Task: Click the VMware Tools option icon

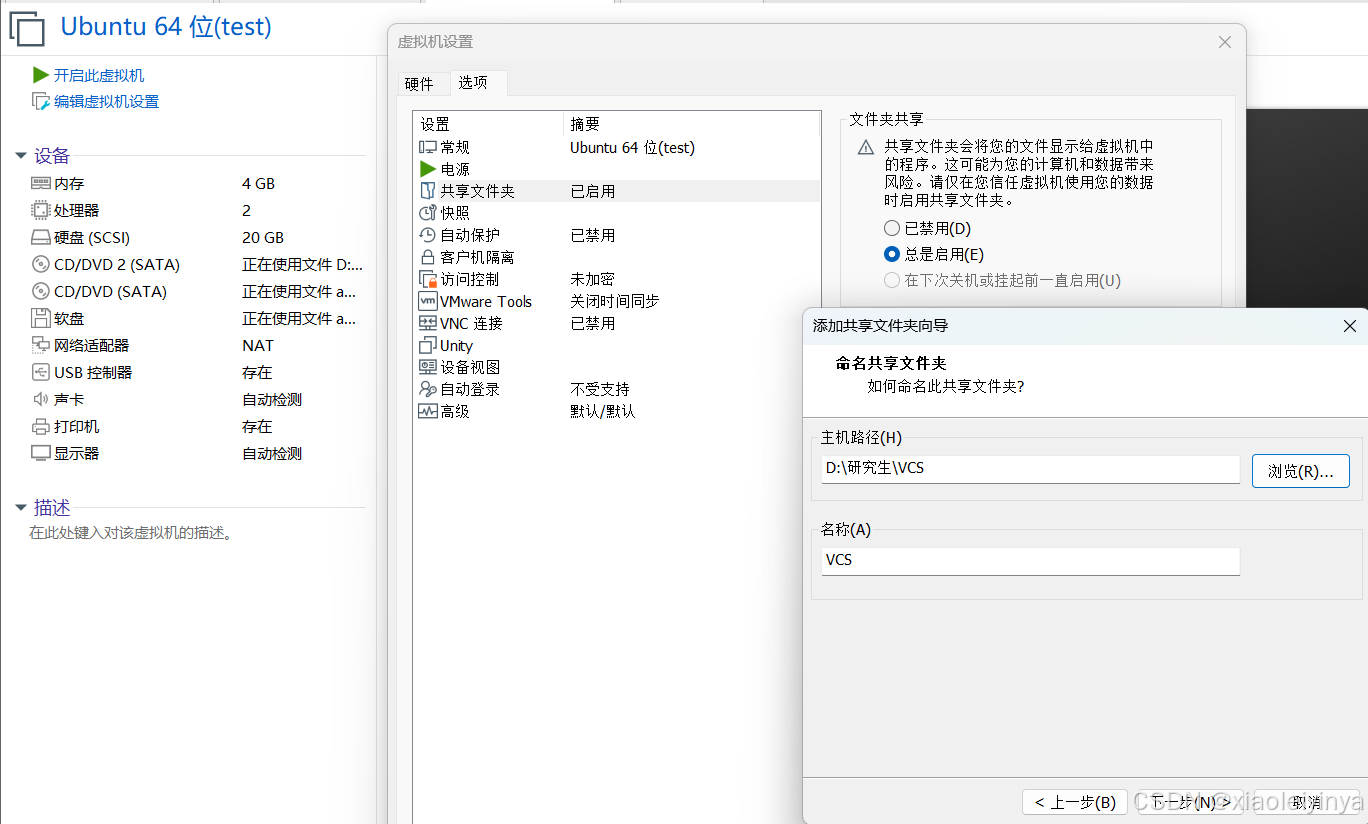Action: (x=428, y=302)
